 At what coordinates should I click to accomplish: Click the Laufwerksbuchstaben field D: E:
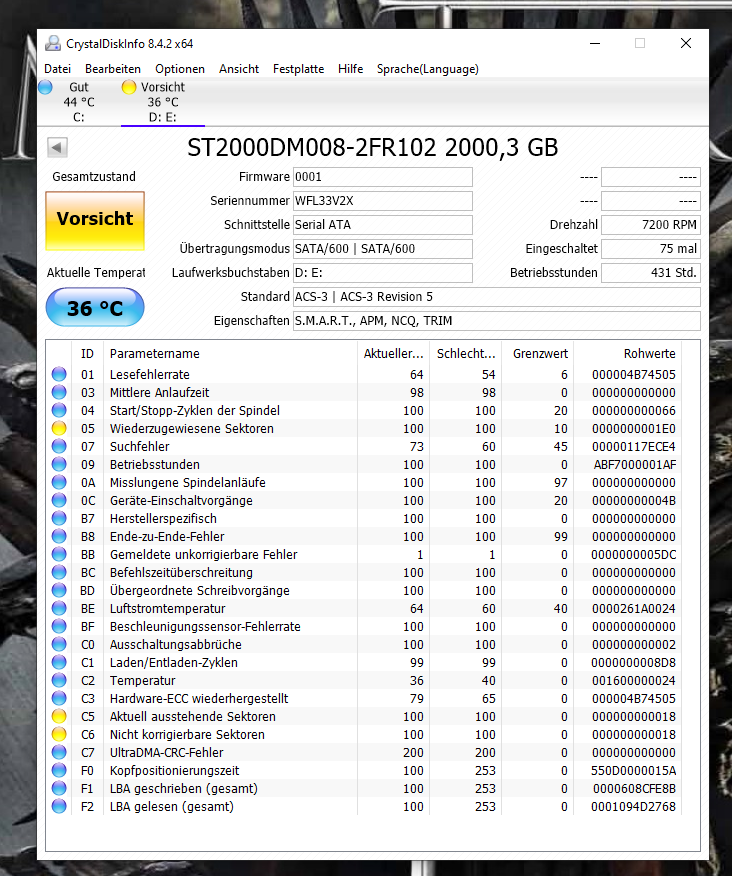[383, 273]
